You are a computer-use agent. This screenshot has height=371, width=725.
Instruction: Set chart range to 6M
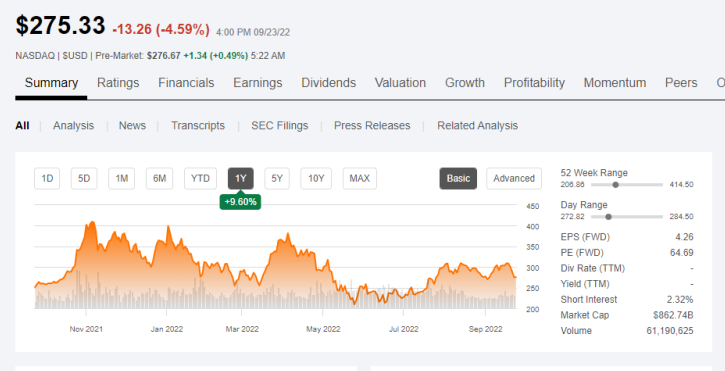[160, 179]
